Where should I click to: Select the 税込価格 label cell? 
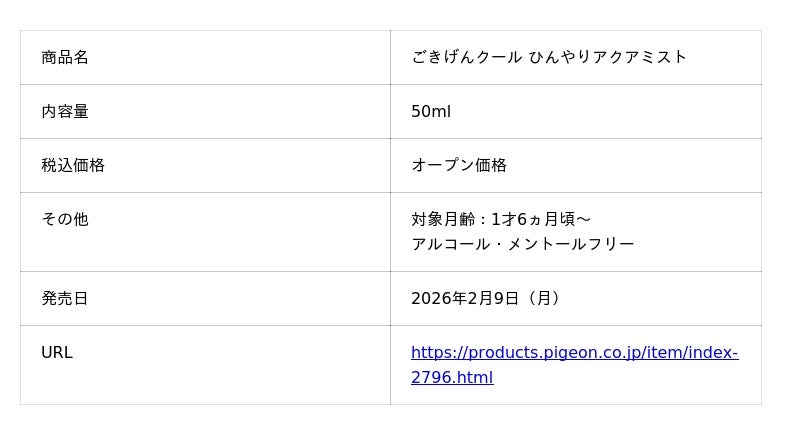[x=73, y=165]
